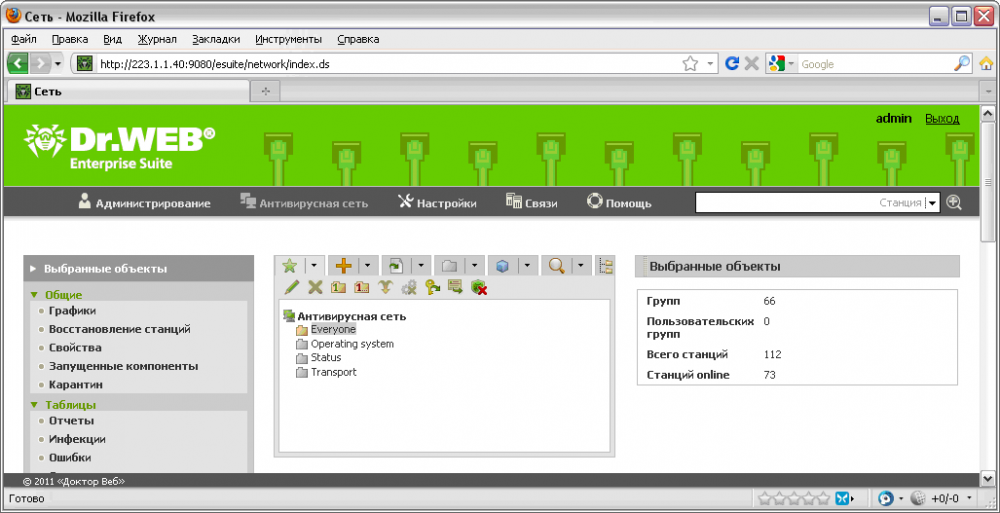Screen dimensions: 1000x513
Task: Open the Станция search type dropdown
Action: 932,203
